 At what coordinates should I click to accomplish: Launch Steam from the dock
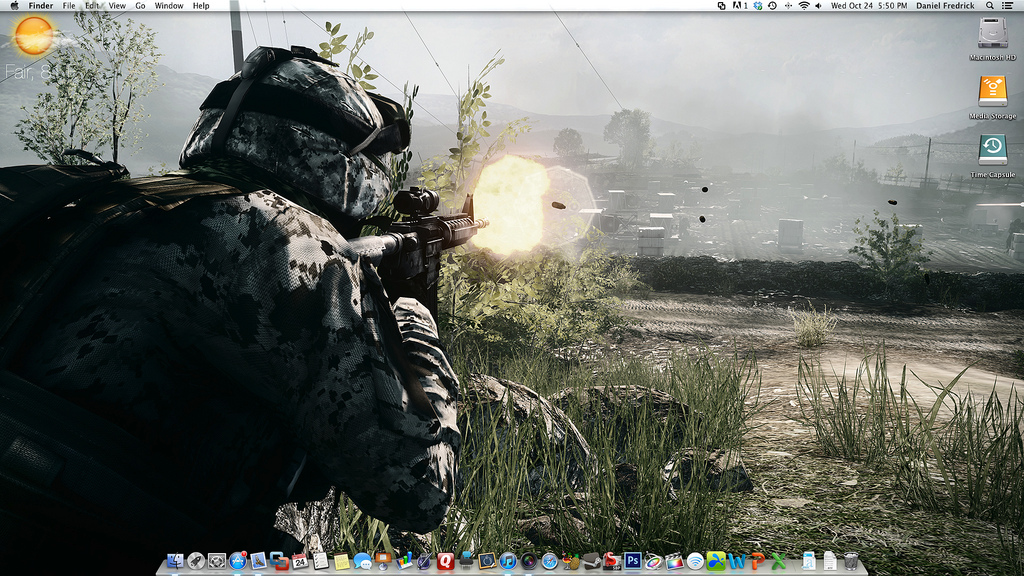591,561
